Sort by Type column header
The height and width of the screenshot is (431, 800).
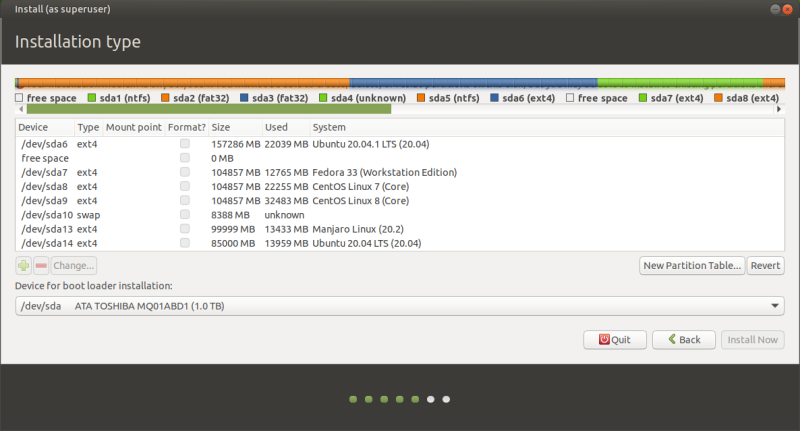point(89,128)
